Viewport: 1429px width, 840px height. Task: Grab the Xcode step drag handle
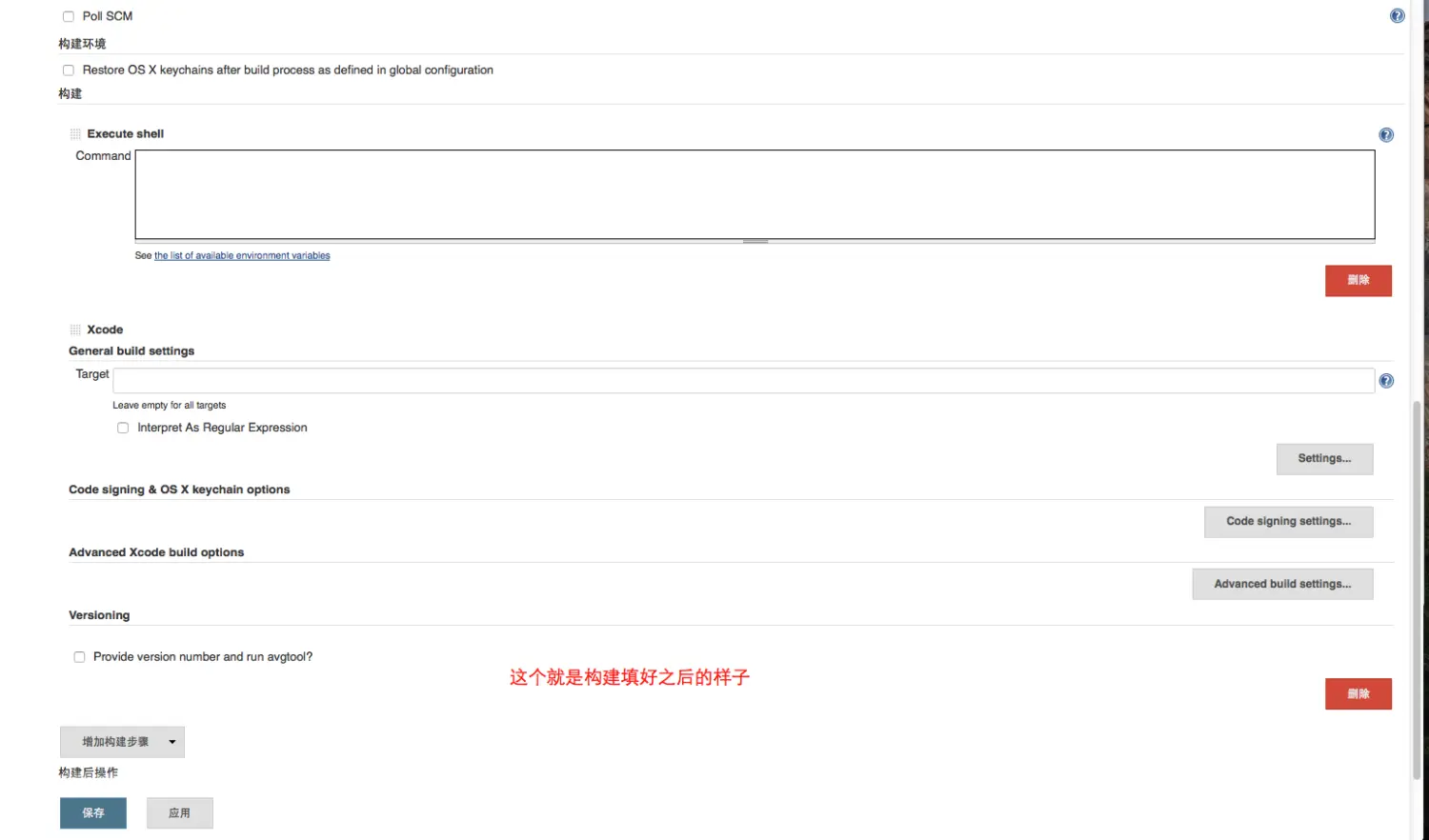(x=75, y=330)
